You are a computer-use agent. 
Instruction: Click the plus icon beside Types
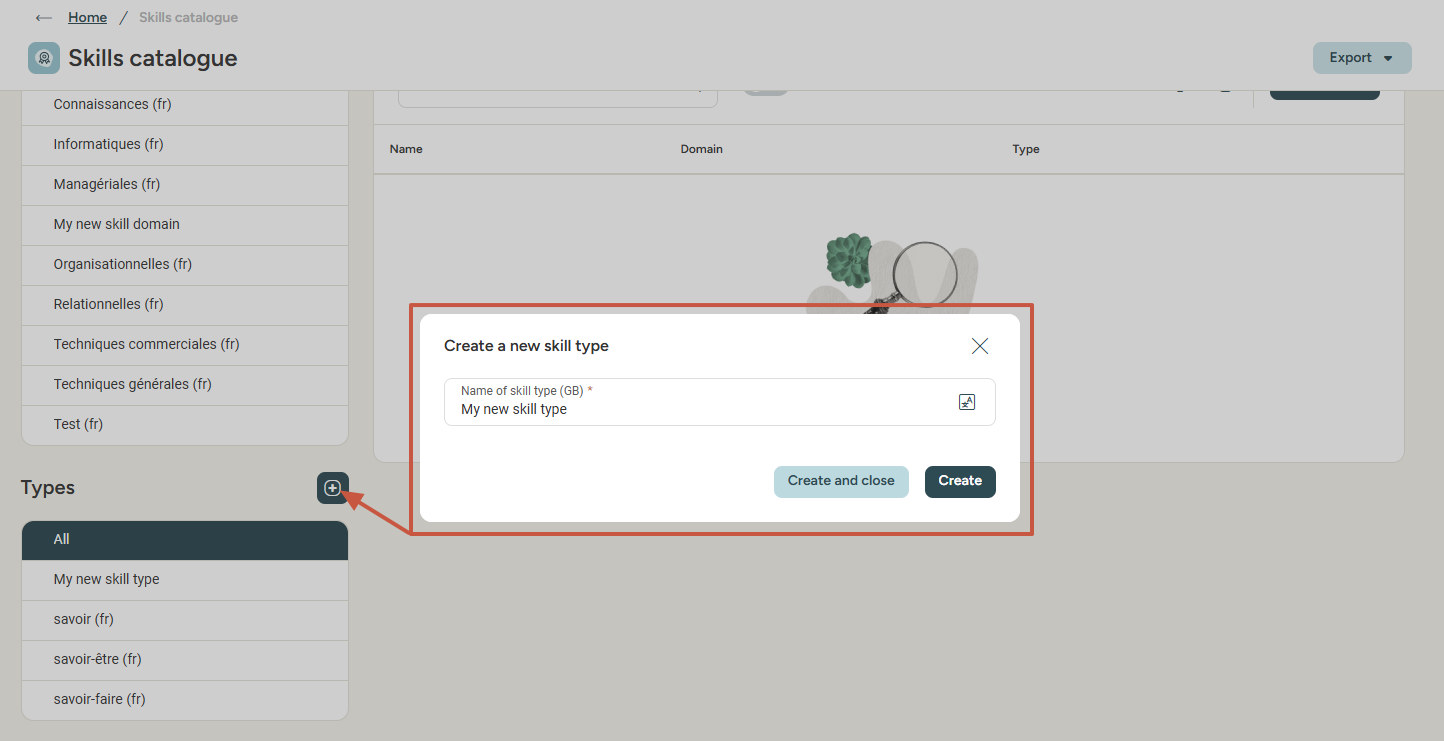(333, 488)
